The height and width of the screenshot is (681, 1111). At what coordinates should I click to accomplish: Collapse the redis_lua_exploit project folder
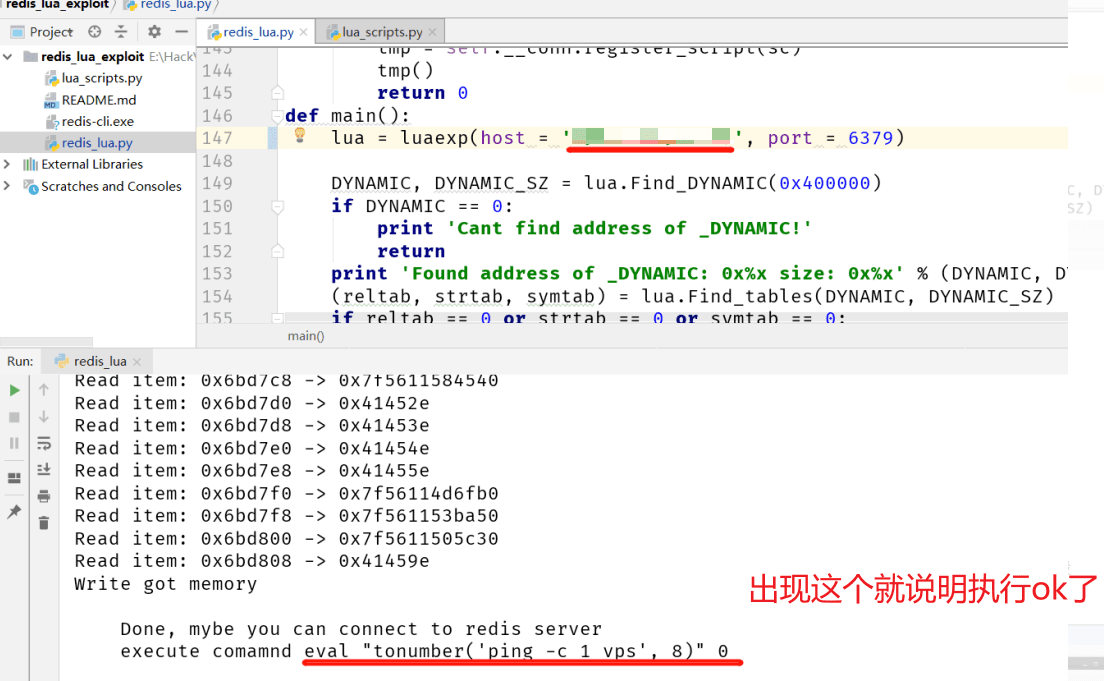point(8,57)
